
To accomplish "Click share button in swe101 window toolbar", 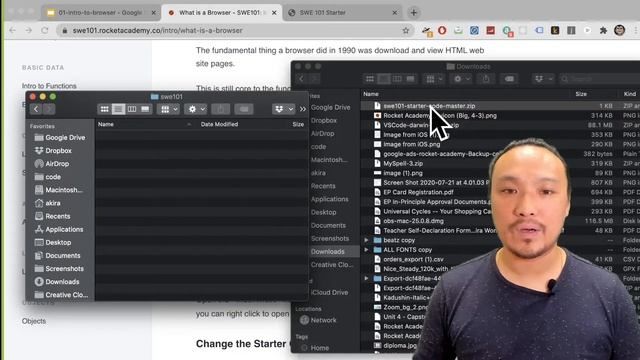I will 220,109.
